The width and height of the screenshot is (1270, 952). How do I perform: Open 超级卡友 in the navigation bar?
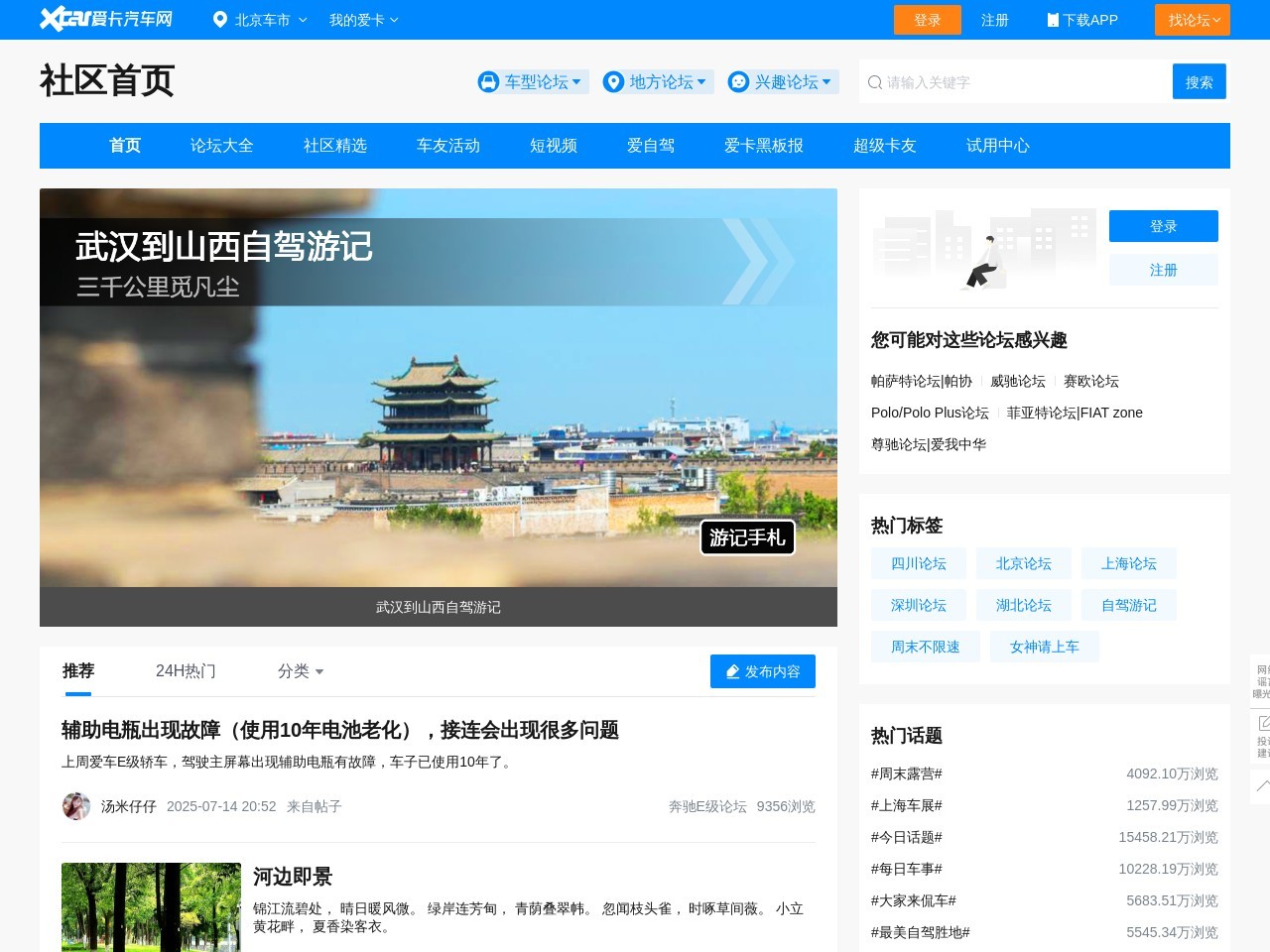885,146
